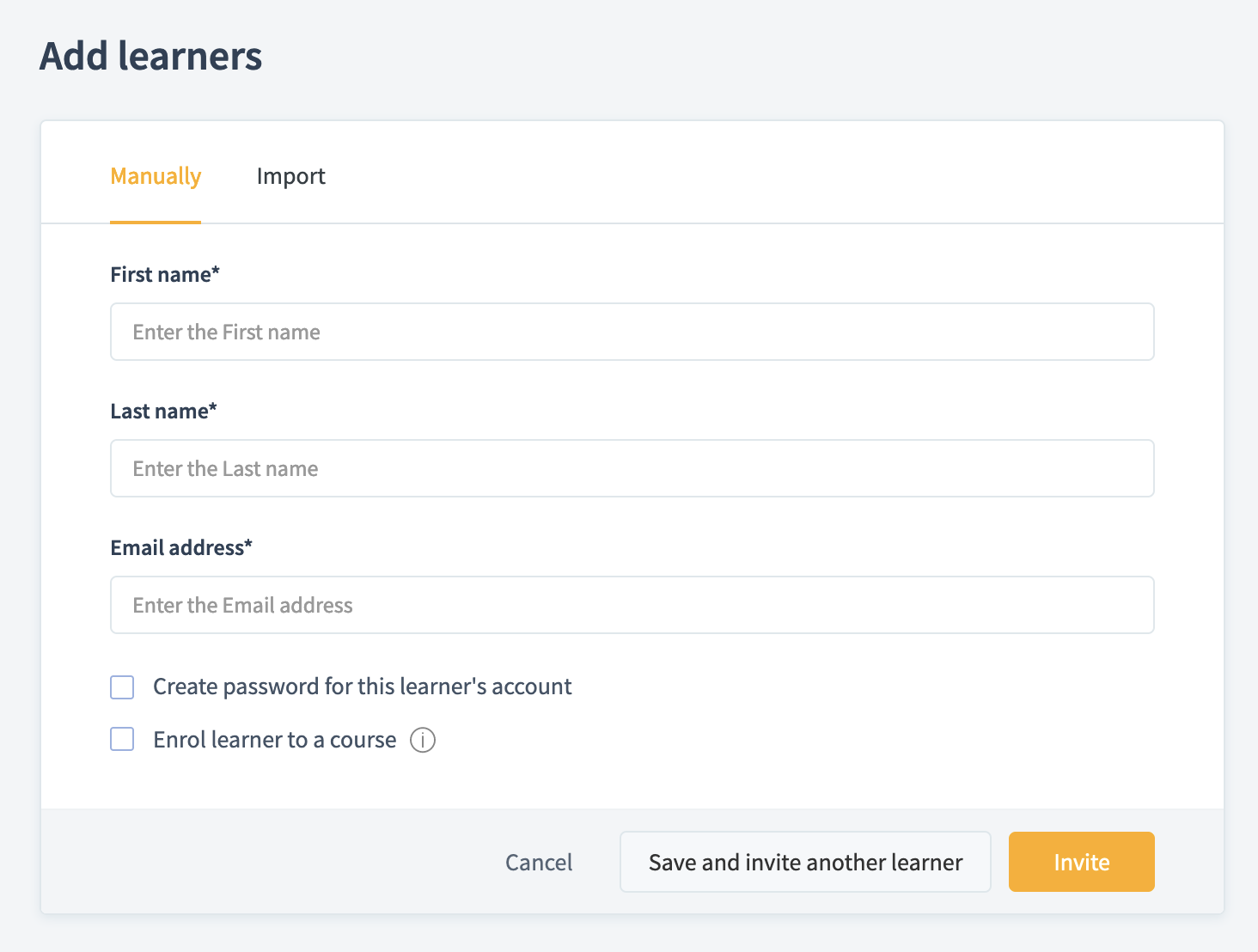The height and width of the screenshot is (952, 1258).
Task: Switch to the Import tab
Action: coord(290,176)
